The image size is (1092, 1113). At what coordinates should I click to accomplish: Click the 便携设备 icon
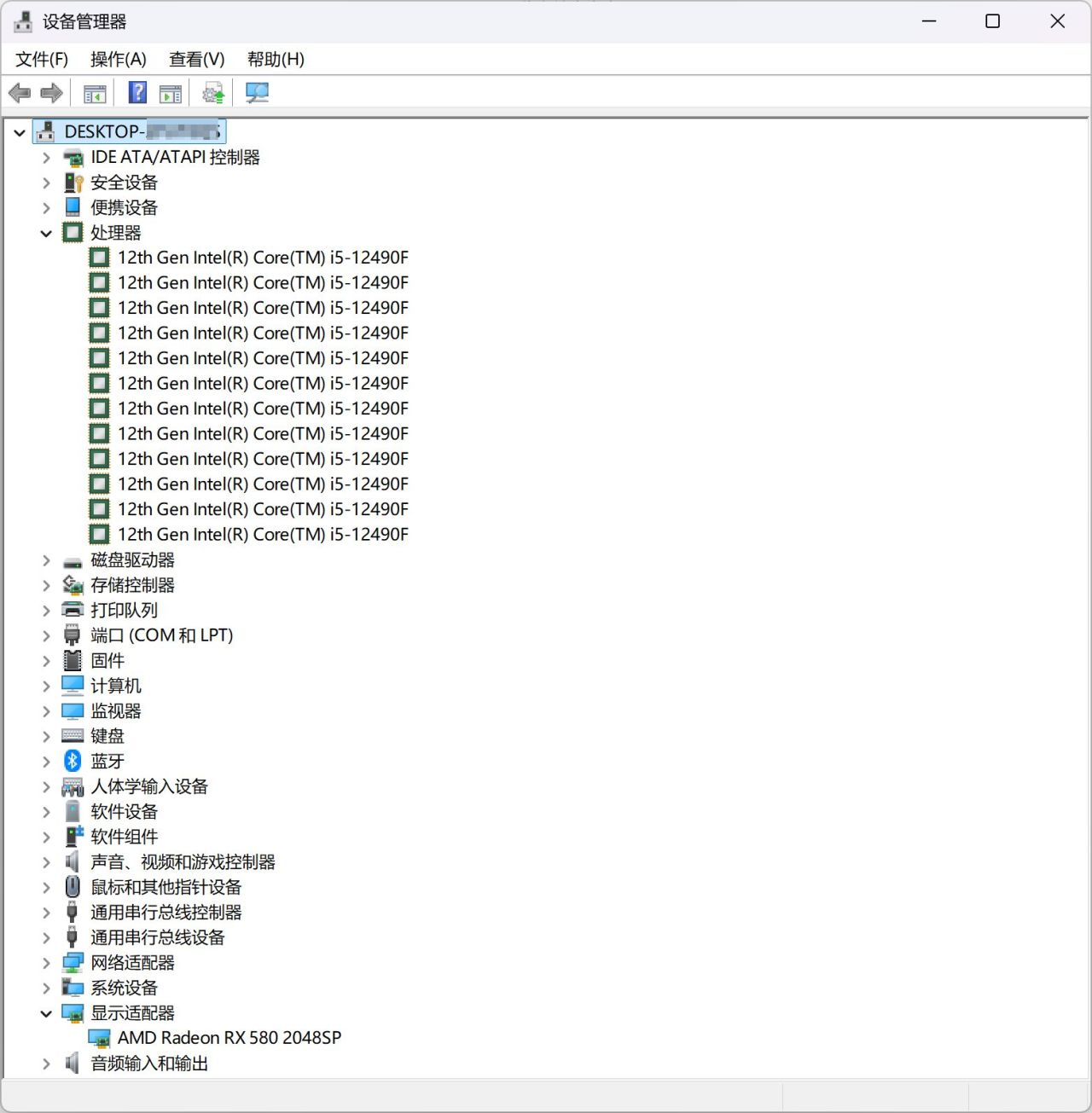(73, 207)
